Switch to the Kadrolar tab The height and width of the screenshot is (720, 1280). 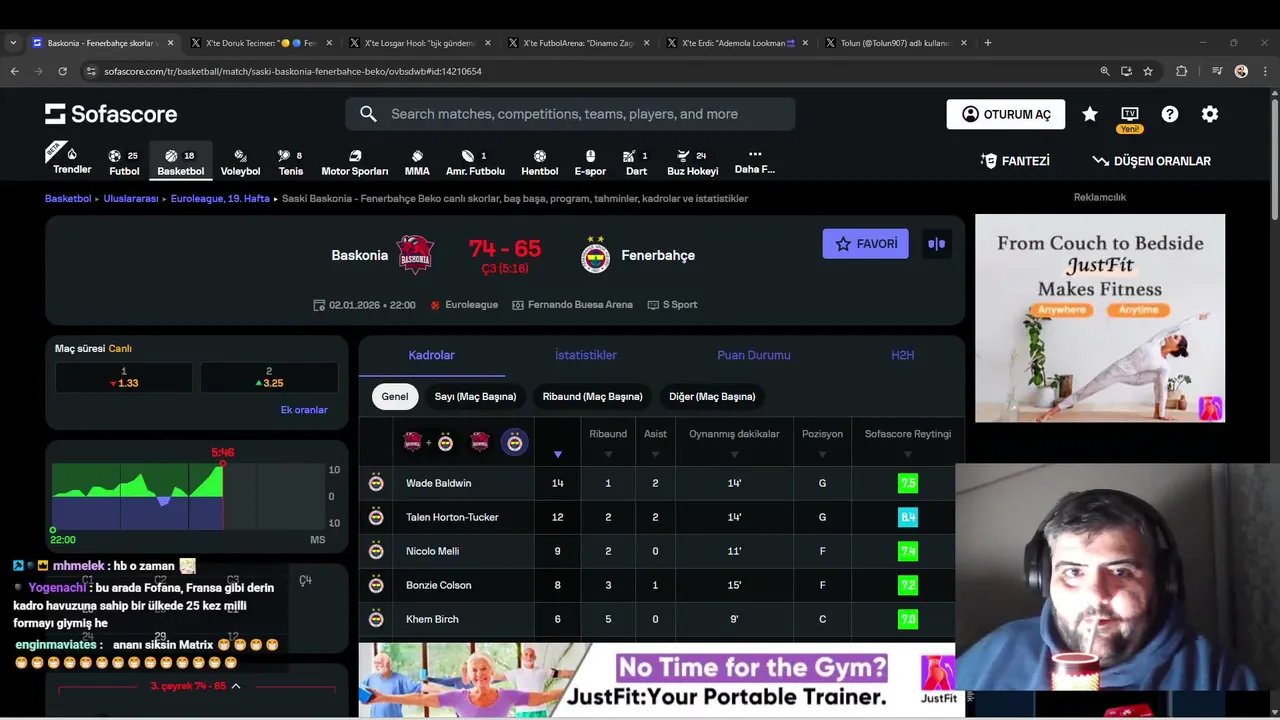(431, 355)
